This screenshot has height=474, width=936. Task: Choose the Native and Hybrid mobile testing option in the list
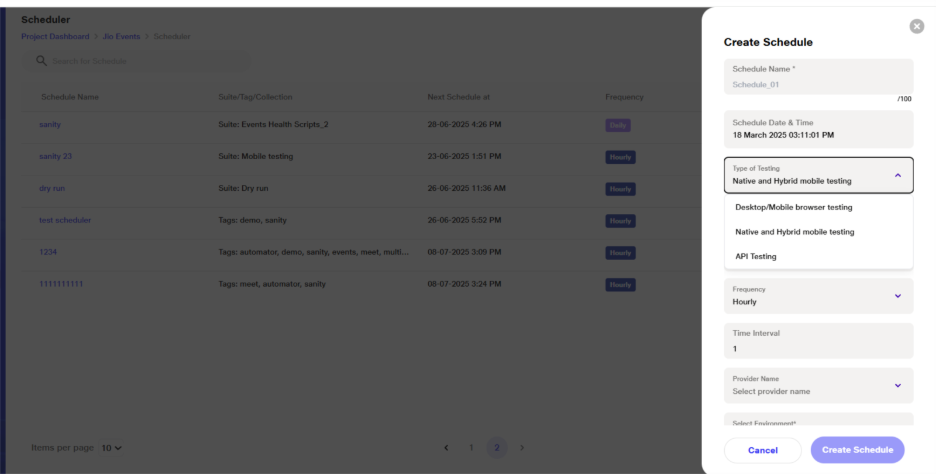[818, 232]
